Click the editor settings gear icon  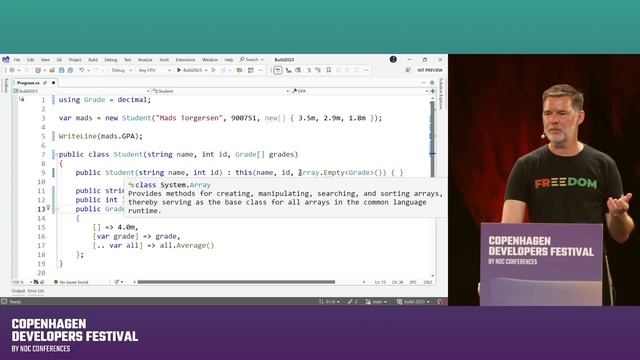click(x=433, y=83)
